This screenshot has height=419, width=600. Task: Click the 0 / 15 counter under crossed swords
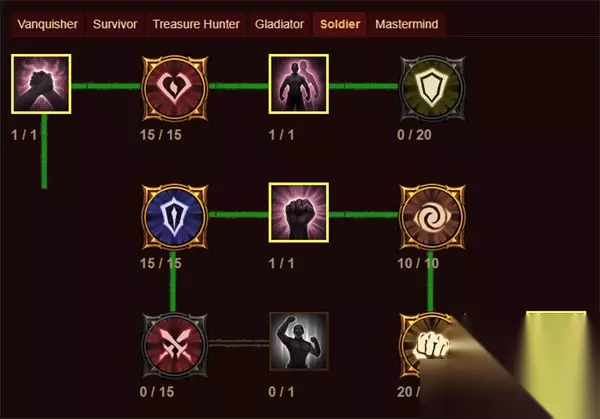click(157, 392)
